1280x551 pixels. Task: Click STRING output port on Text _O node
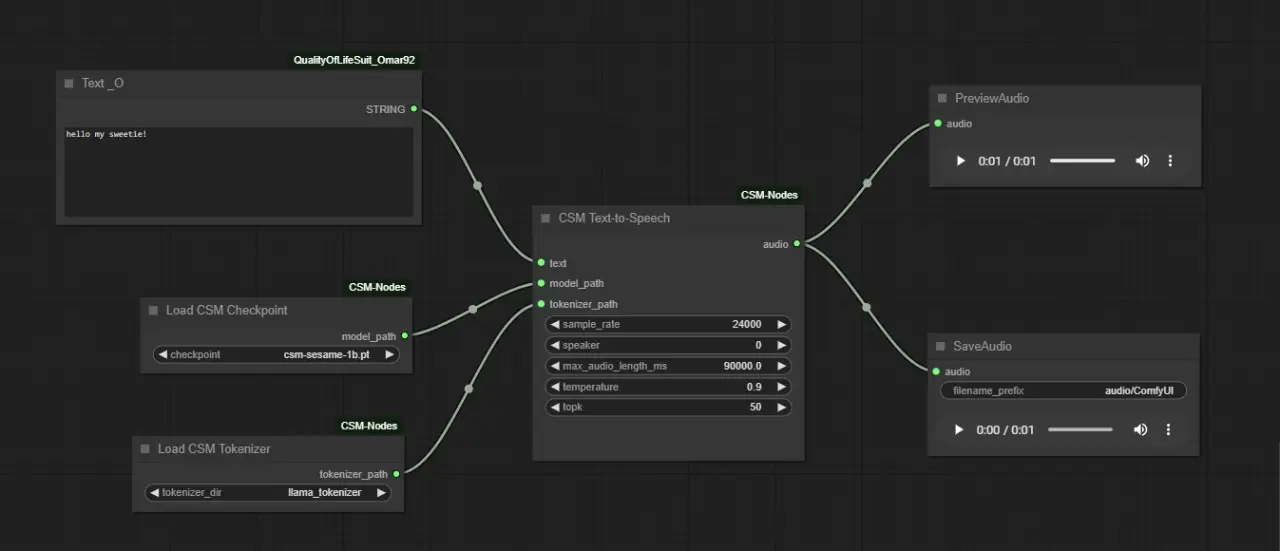[x=414, y=109]
